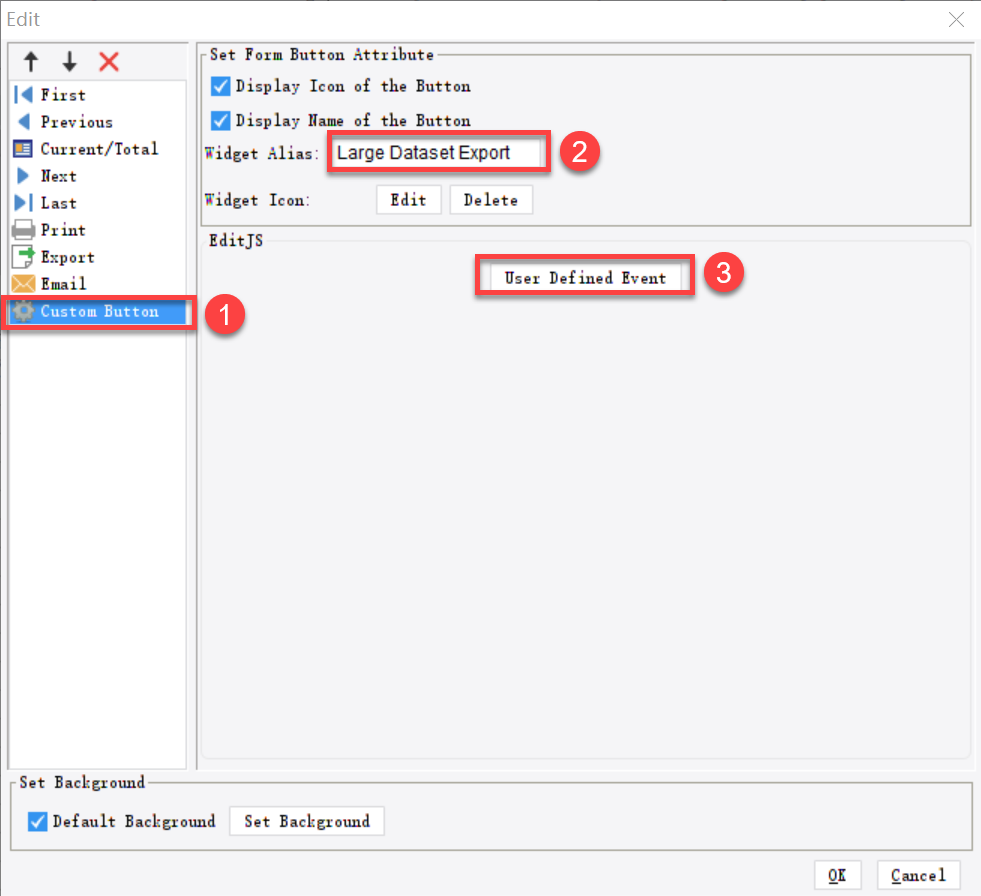Click the Next navigation icon
981x896 pixels.
(x=23, y=175)
